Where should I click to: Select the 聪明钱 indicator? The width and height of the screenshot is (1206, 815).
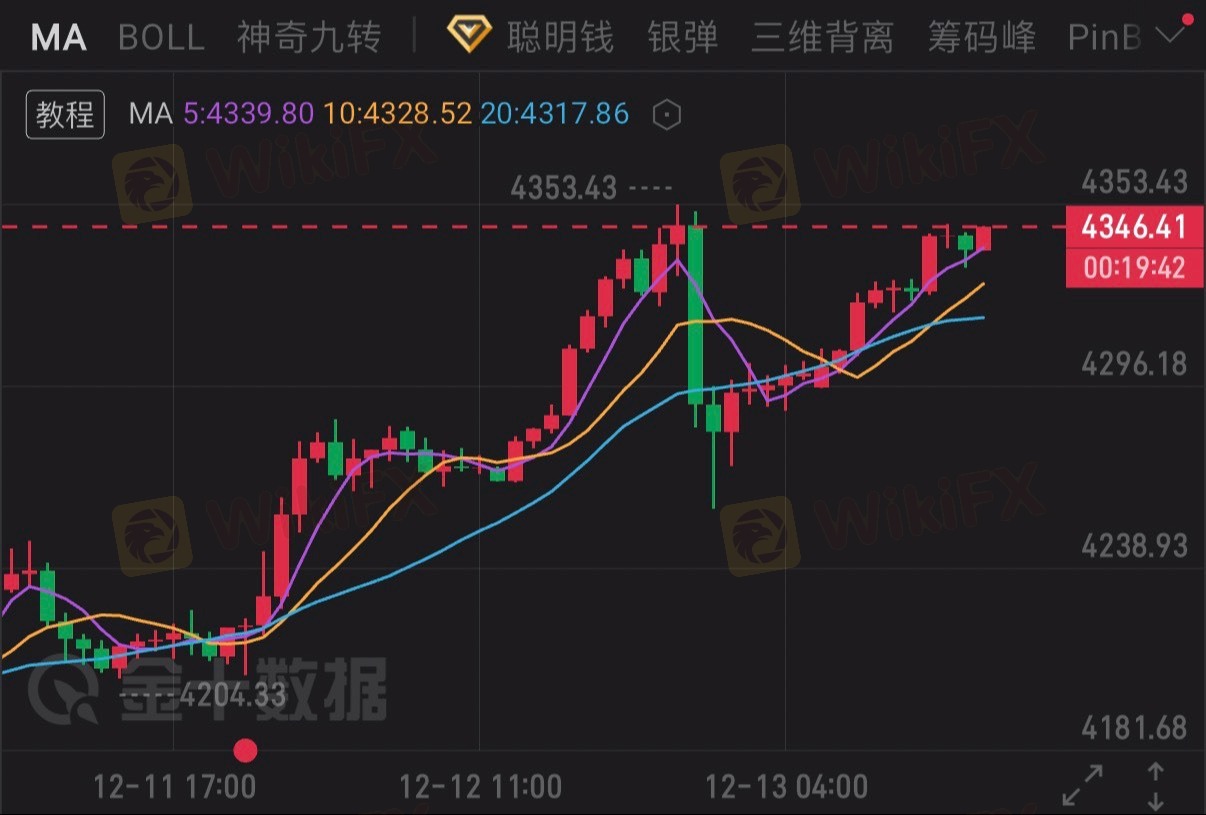pyautogui.click(x=560, y=38)
